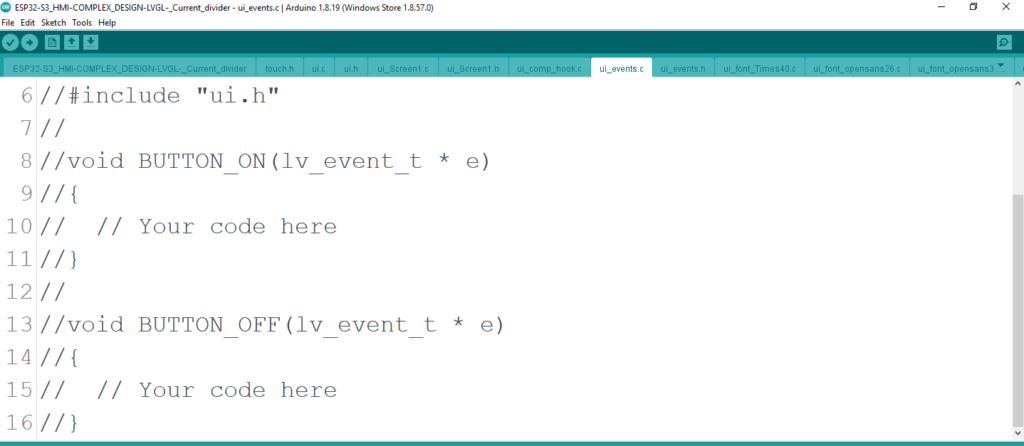Open the Edit menu
This screenshot has height=446, width=1024.
[x=27, y=22]
